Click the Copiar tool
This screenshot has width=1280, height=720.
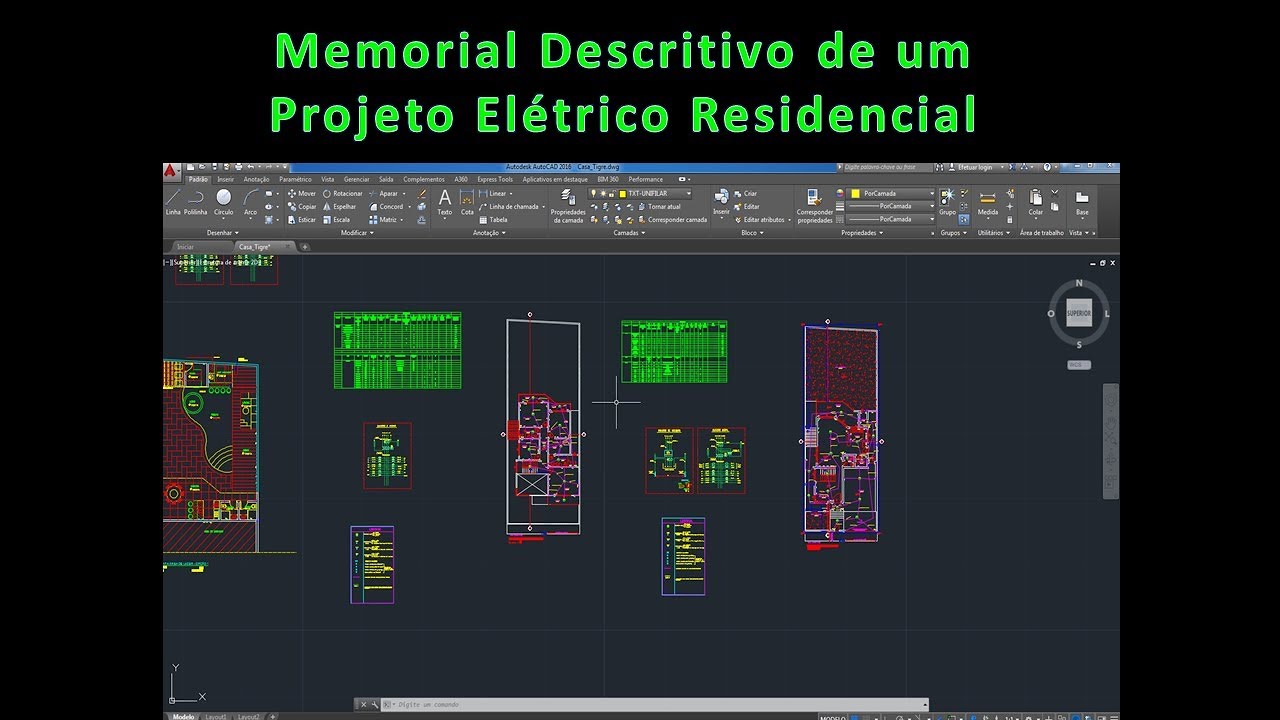[301, 206]
